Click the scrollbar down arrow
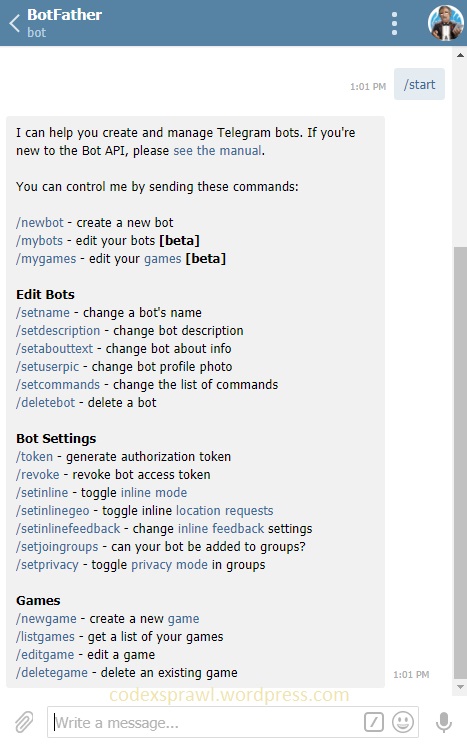Screen dimensions: 467x746 coord(460,687)
